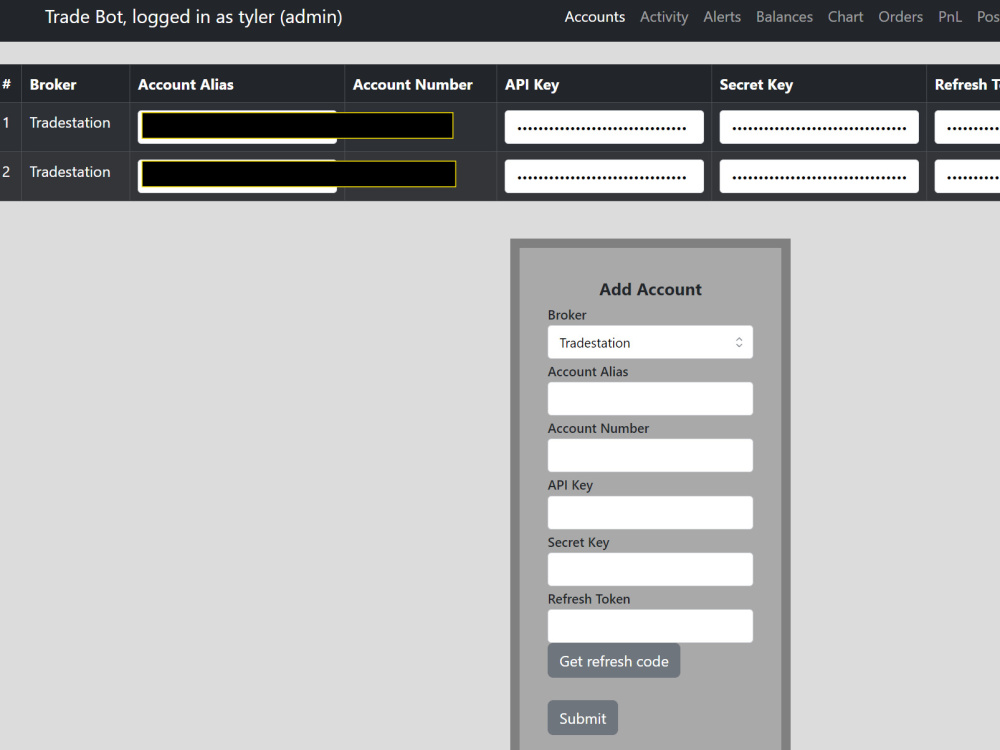Click the Account Alias column header
The width and height of the screenshot is (1000, 750).
(186, 84)
